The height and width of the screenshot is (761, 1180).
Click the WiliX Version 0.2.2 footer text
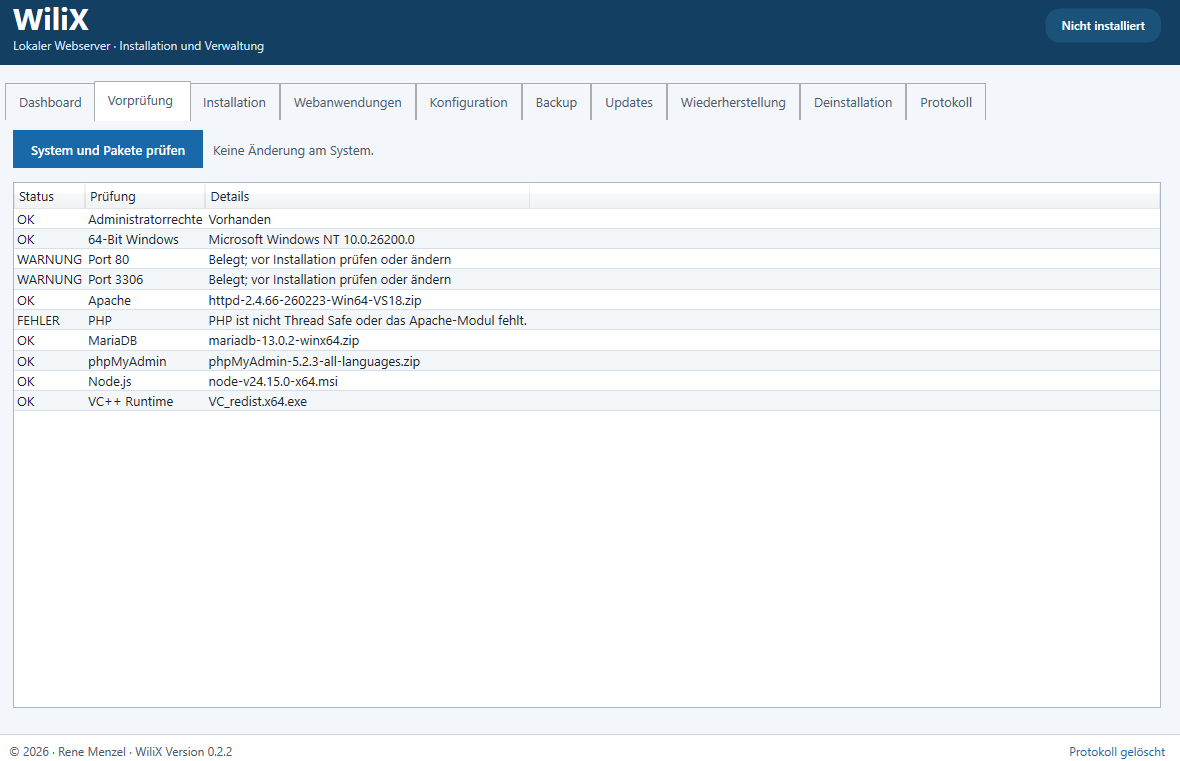184,751
